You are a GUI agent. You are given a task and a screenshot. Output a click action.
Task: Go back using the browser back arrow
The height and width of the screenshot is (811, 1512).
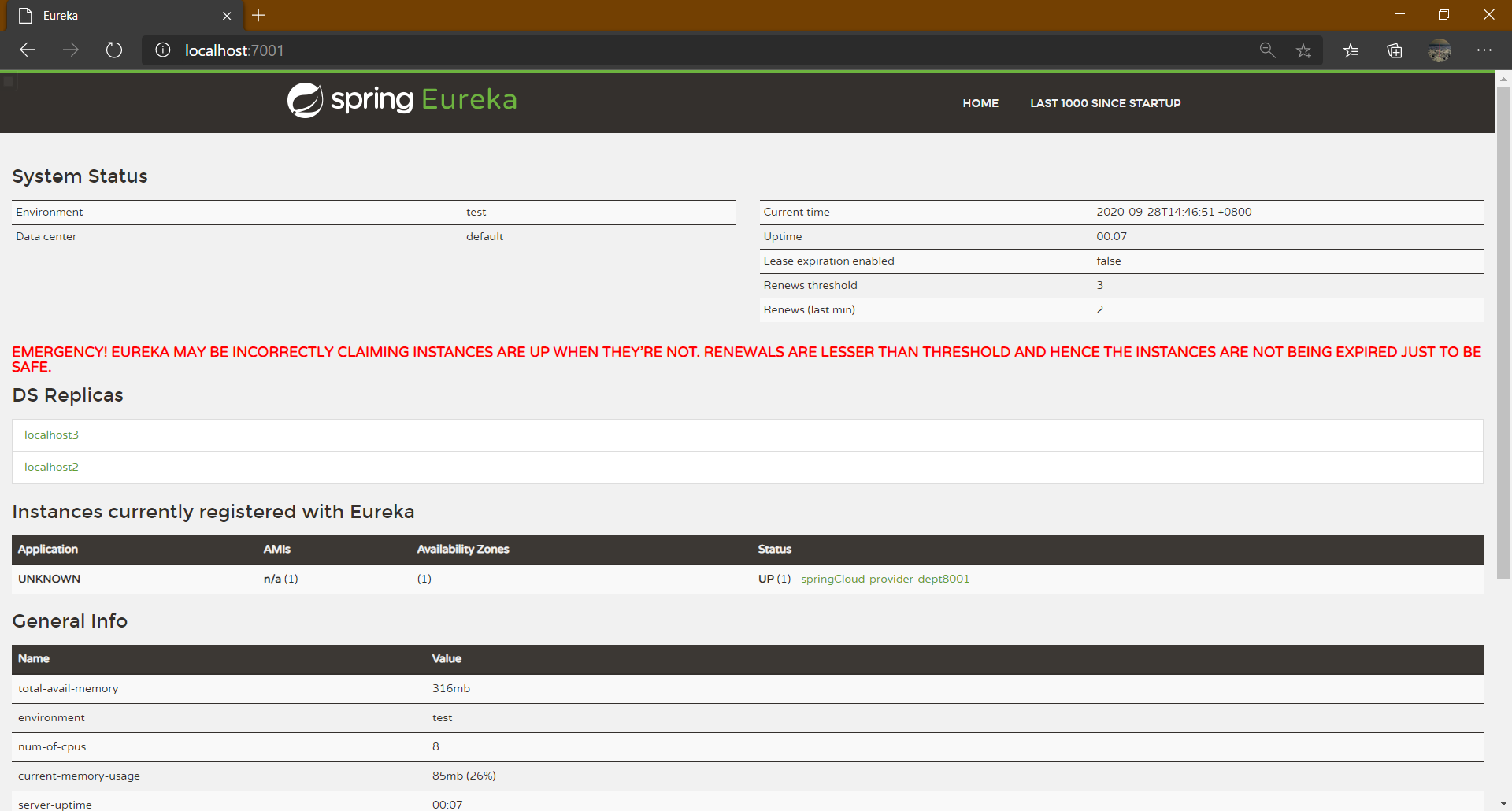(x=28, y=50)
